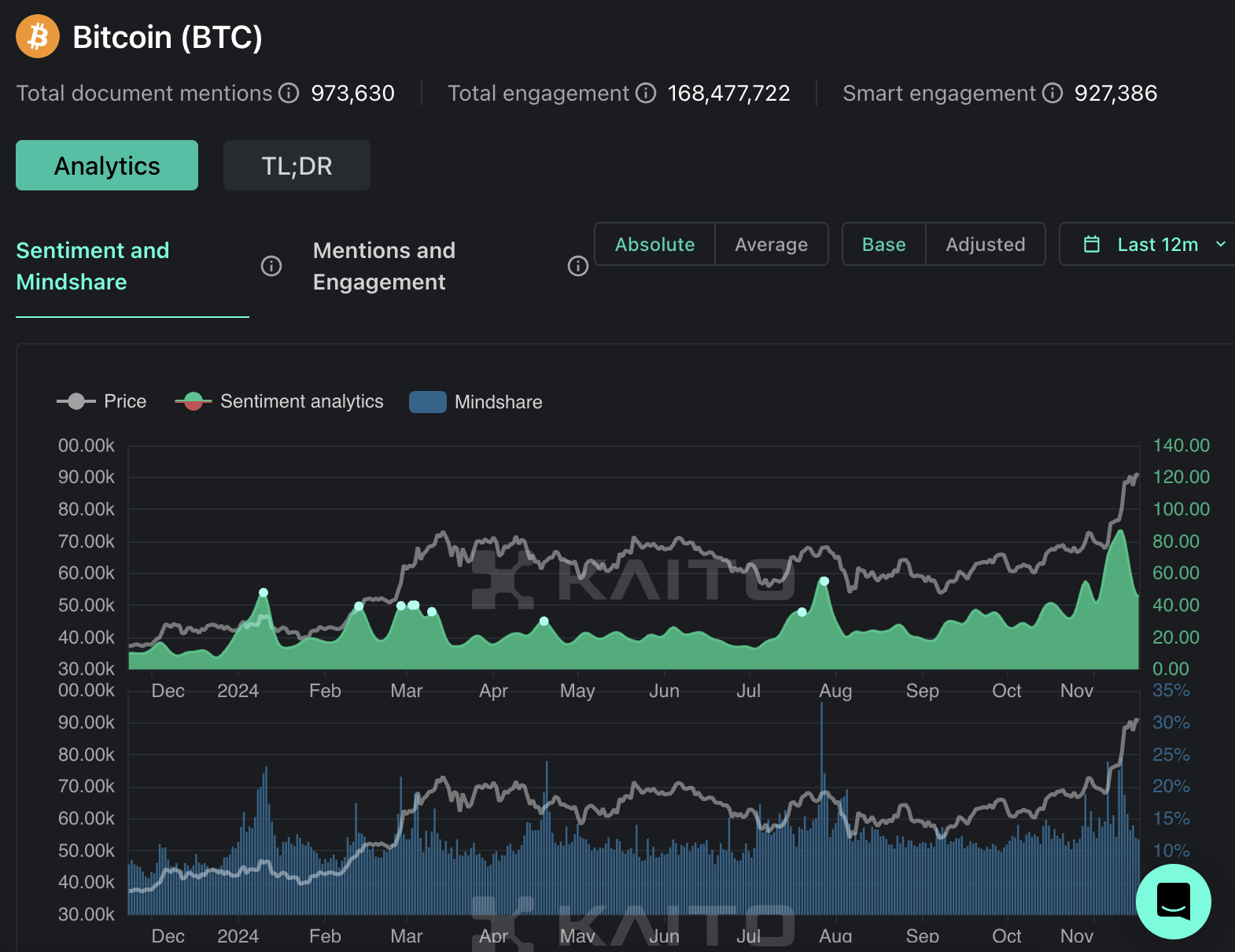Click the Bitcoin (BTC) title

coord(168,37)
